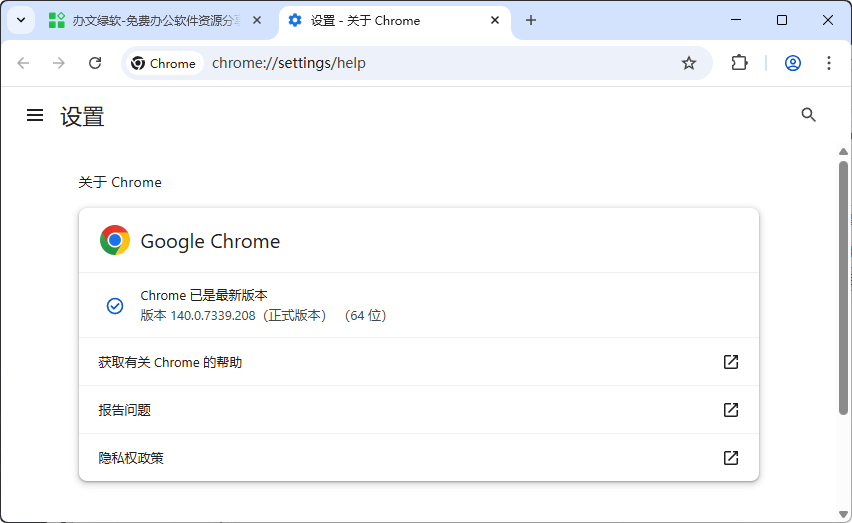
Task: Click the Chrome site info chip
Action: [x=163, y=63]
